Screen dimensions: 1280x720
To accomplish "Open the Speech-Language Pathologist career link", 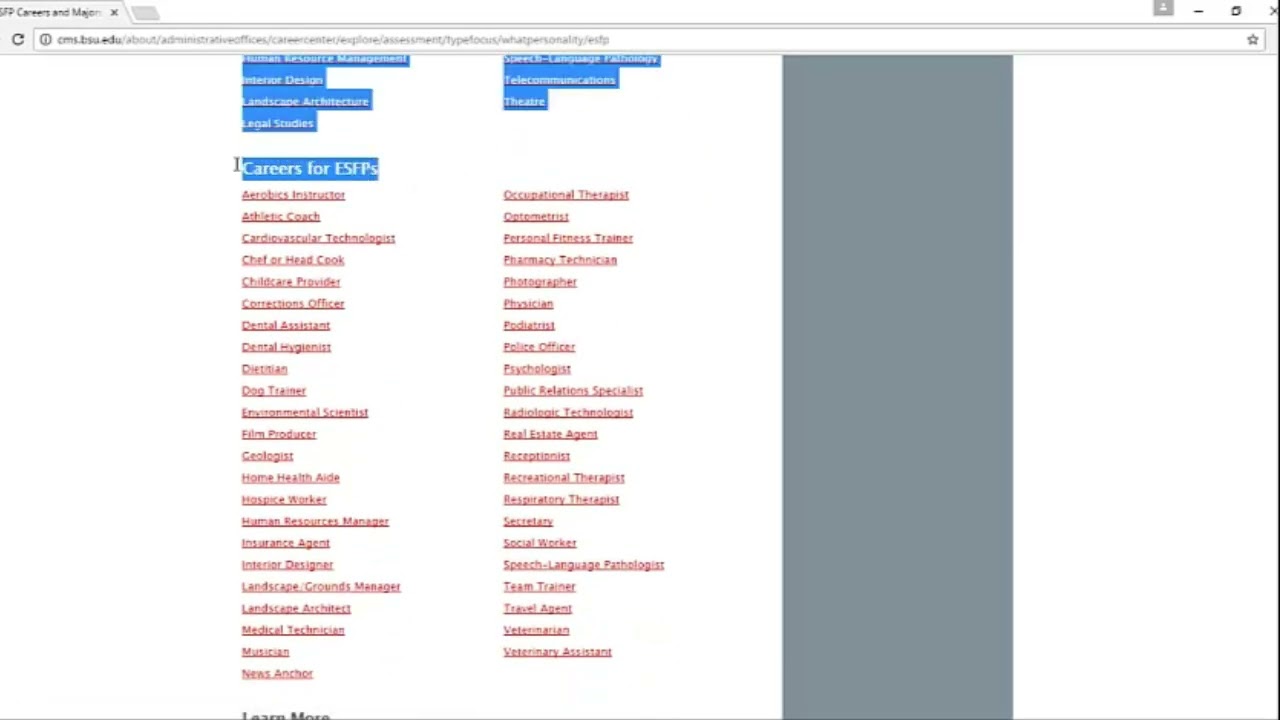I will (583, 565).
